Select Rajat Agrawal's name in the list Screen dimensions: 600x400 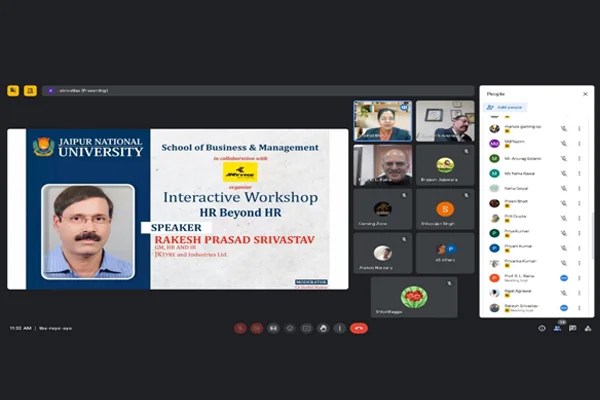[518, 291]
